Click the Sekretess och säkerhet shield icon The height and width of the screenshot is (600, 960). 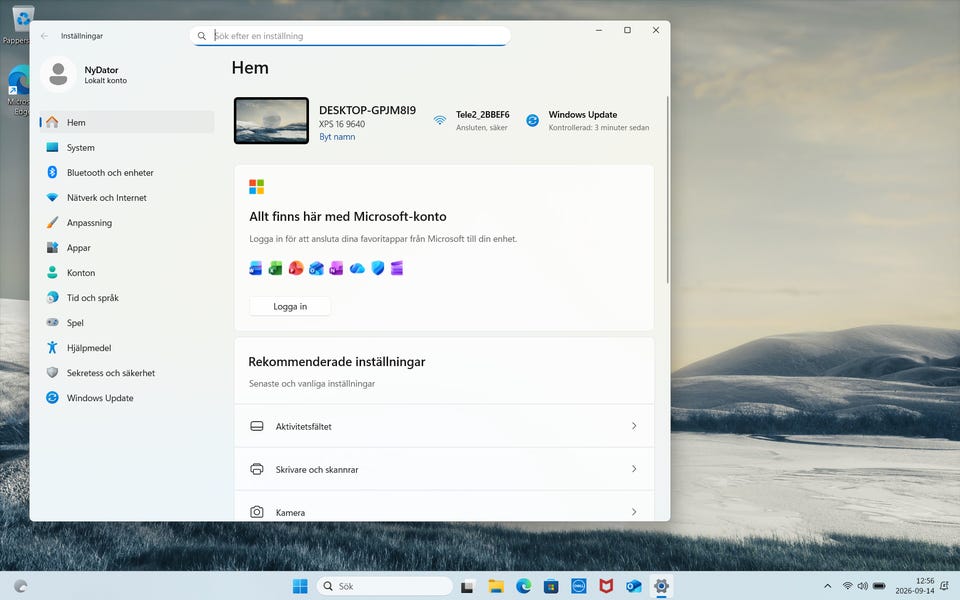(53, 373)
